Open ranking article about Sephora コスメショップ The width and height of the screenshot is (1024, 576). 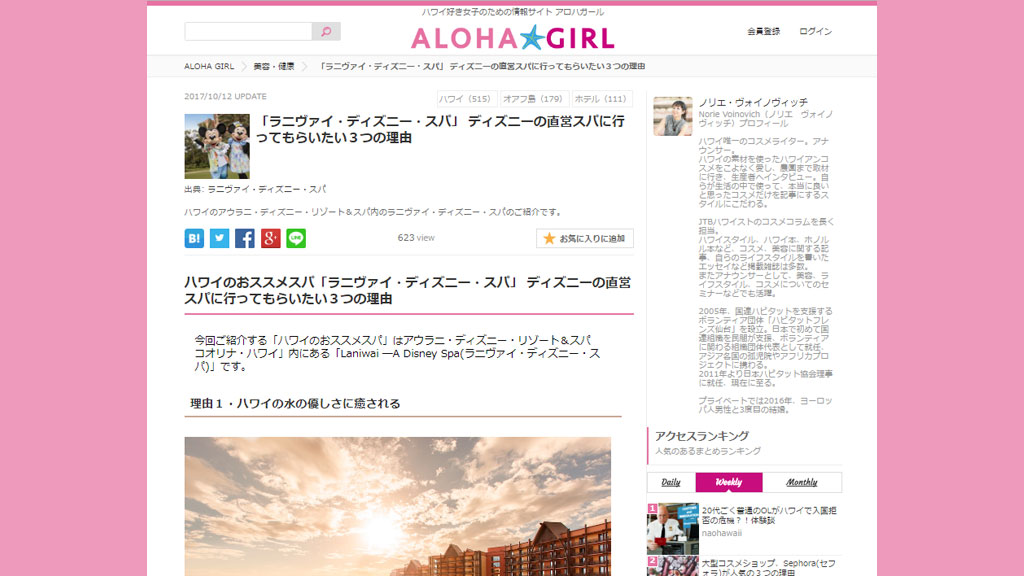[768, 568]
